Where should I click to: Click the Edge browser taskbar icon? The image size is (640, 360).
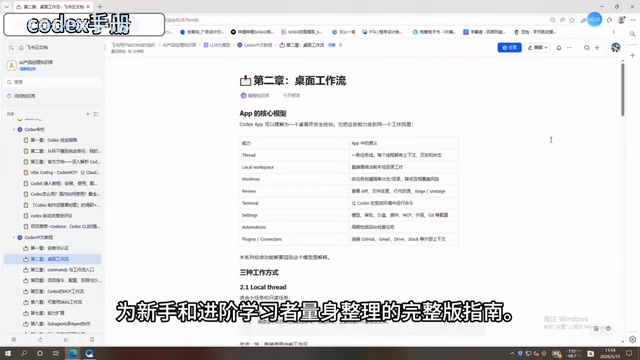tap(73, 353)
